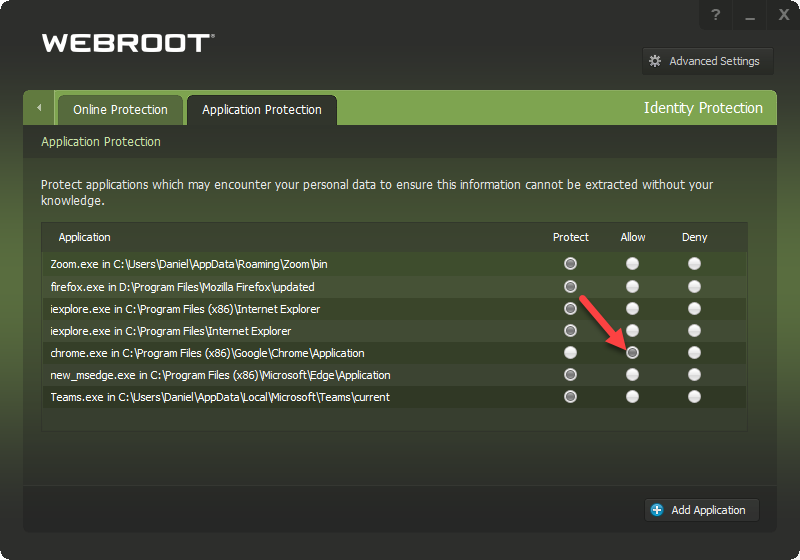Select iexplore.exe in Program Files (x86) text
Viewport: 800px width, 560px height.
tap(185, 309)
